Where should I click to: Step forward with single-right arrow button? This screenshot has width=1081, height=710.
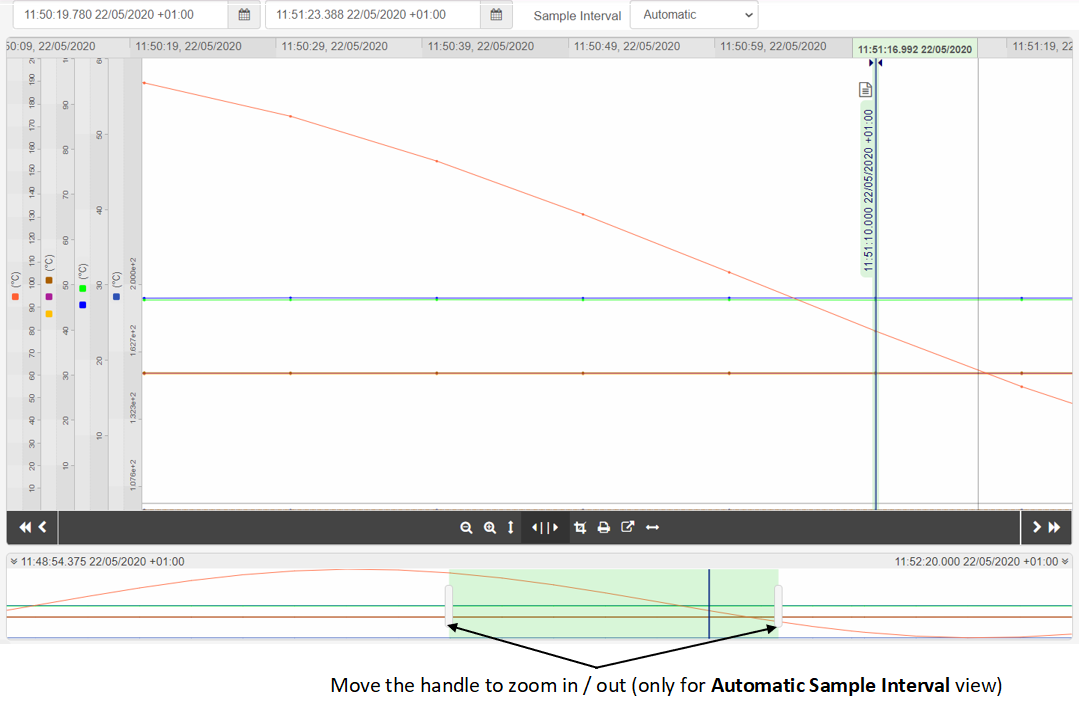[1037, 528]
